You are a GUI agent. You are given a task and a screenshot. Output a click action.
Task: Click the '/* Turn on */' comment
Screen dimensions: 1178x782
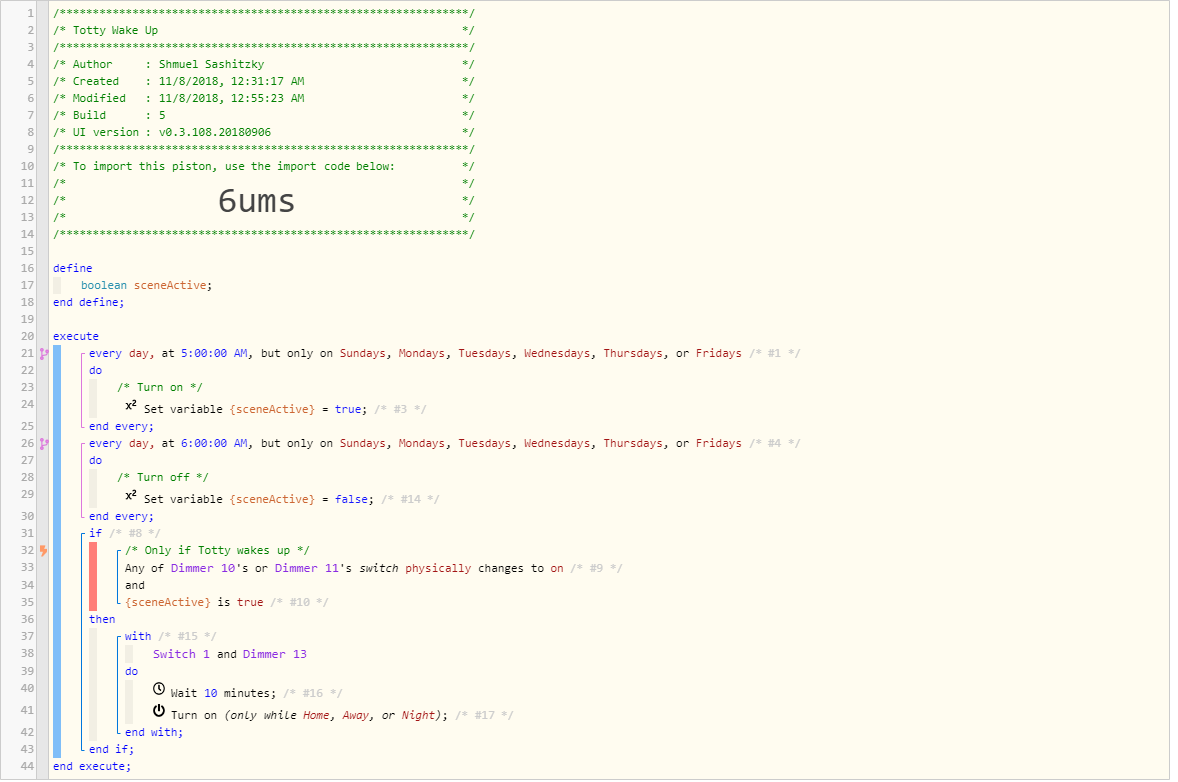[x=160, y=388]
